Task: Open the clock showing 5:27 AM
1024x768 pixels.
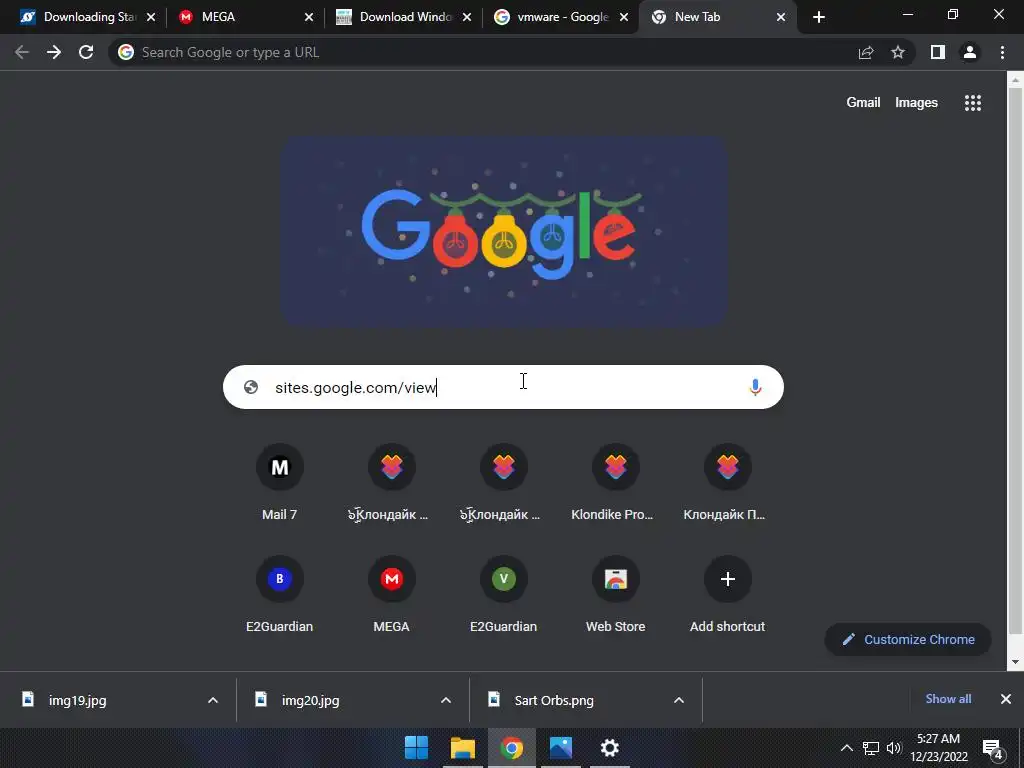Action: click(x=938, y=748)
